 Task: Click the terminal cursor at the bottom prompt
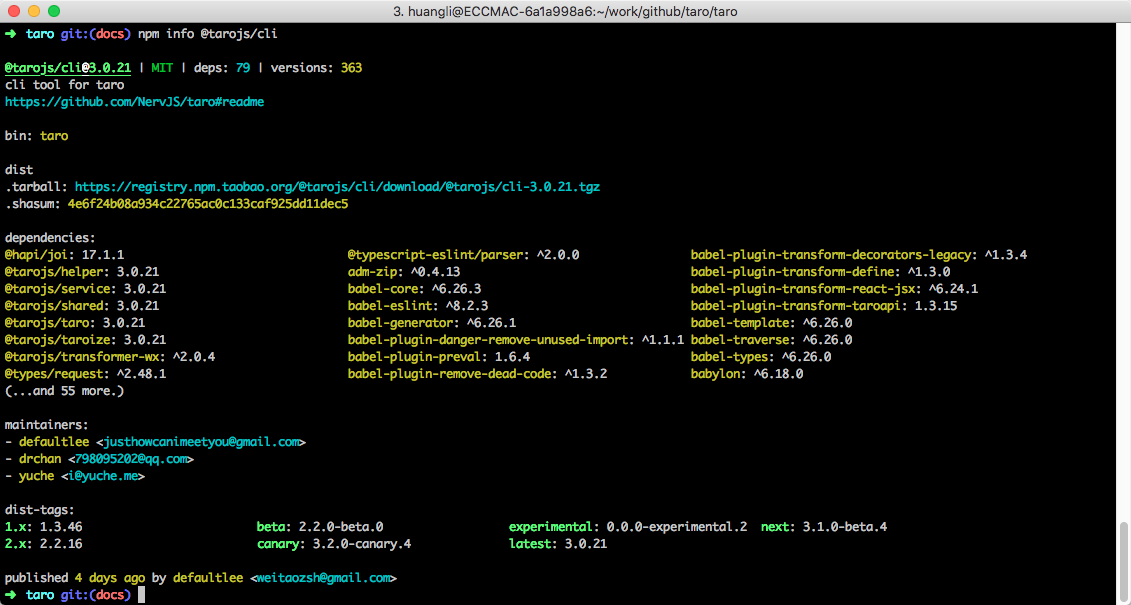(142, 595)
